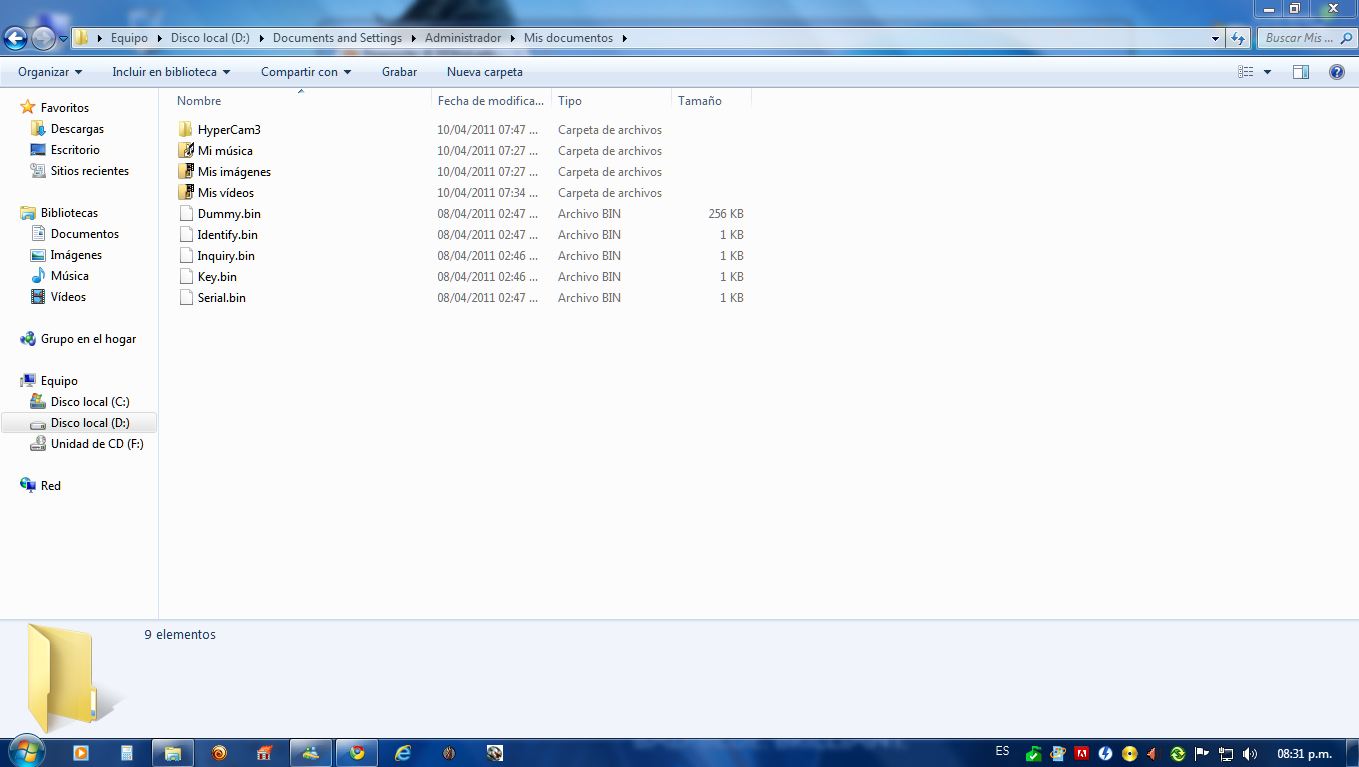The image size is (1359, 767).
Task: Open the recent pages arrow beside Forward
Action: [63, 39]
